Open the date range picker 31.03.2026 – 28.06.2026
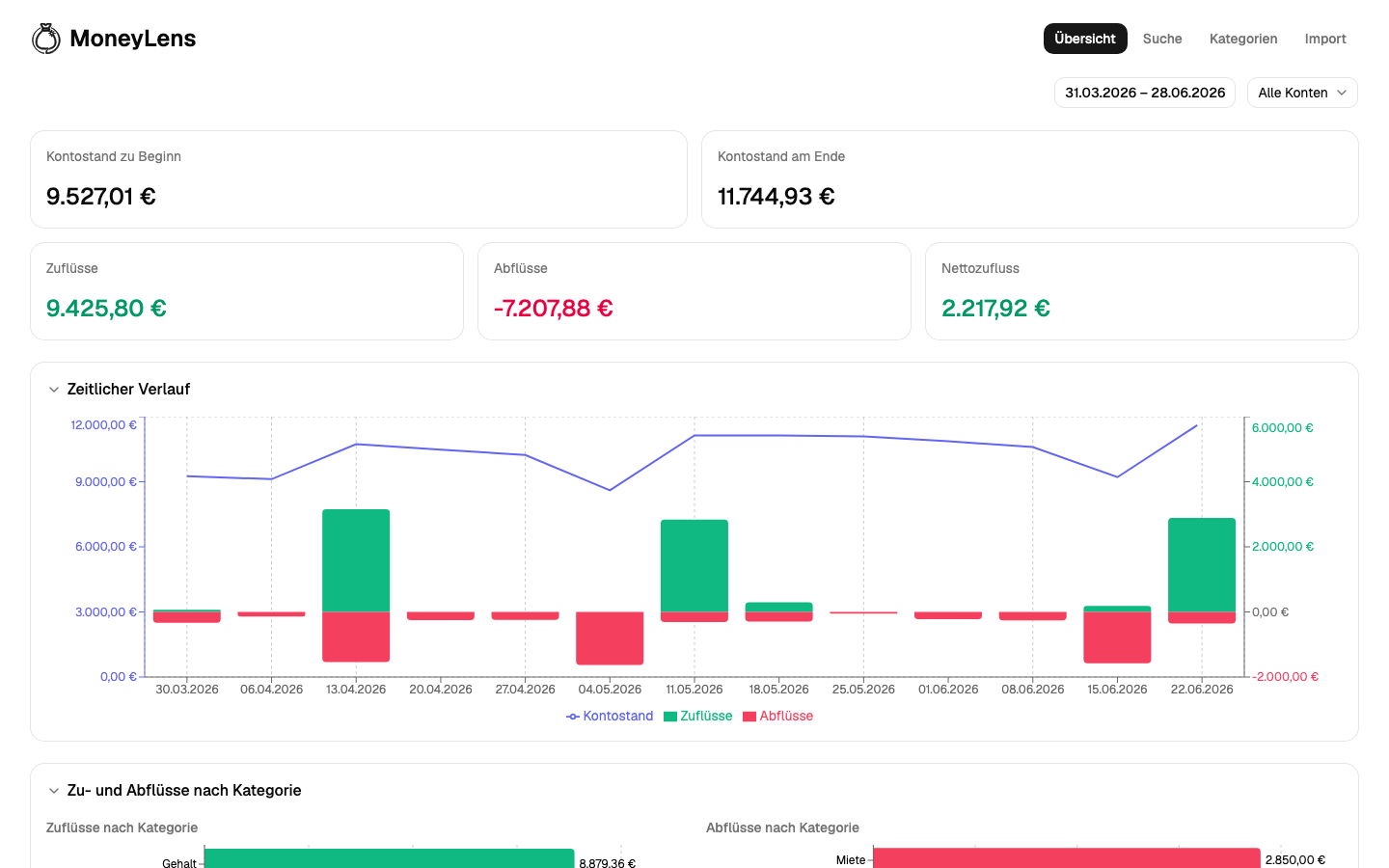The image size is (1389, 868). pyautogui.click(x=1145, y=93)
